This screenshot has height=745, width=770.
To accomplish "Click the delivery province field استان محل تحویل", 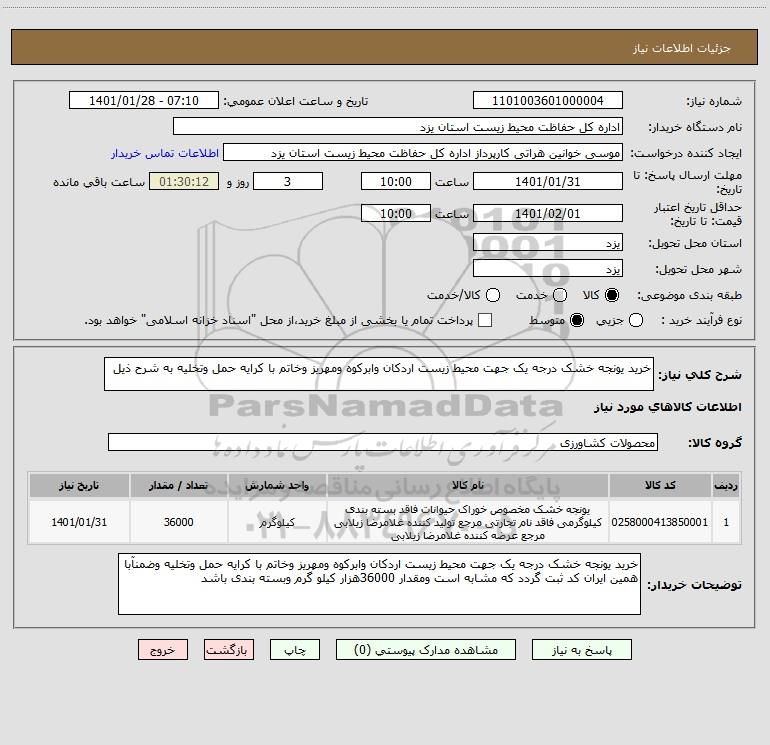I will 548,243.
